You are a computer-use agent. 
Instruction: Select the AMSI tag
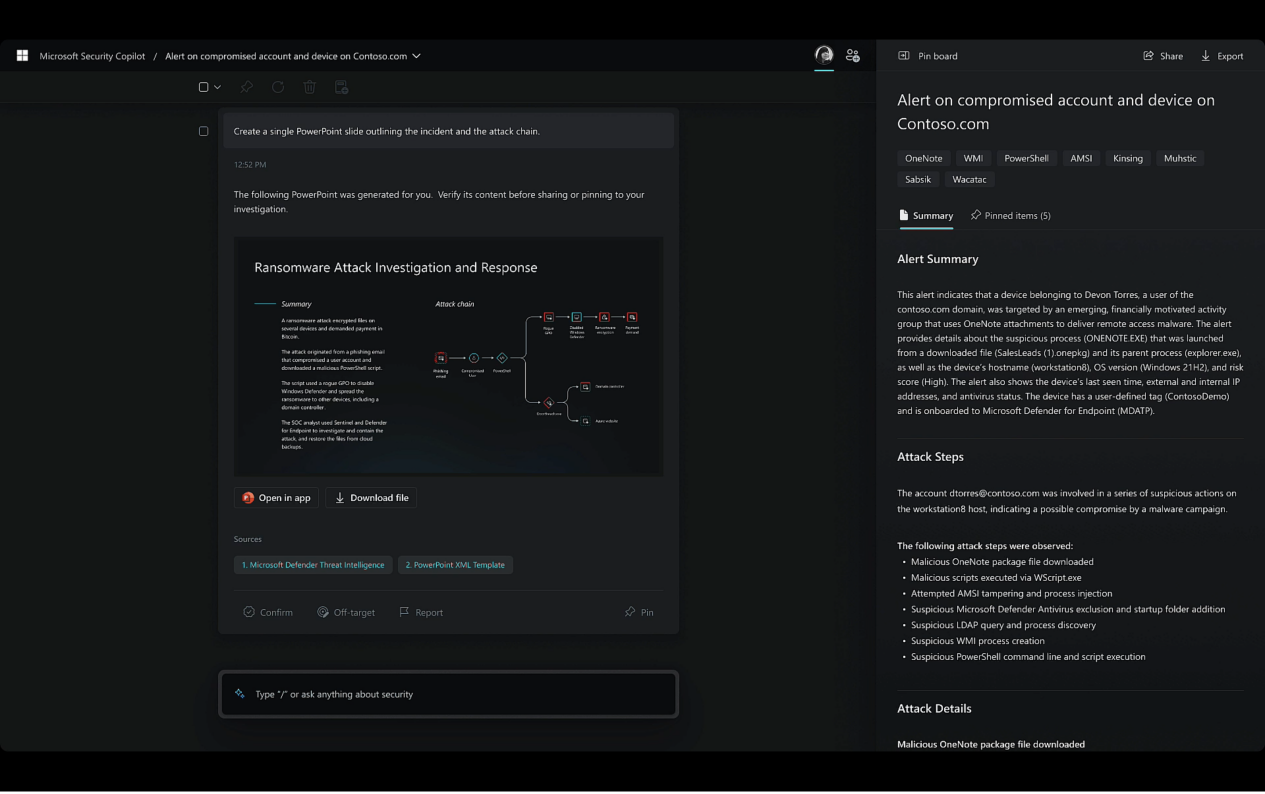[1081, 158]
